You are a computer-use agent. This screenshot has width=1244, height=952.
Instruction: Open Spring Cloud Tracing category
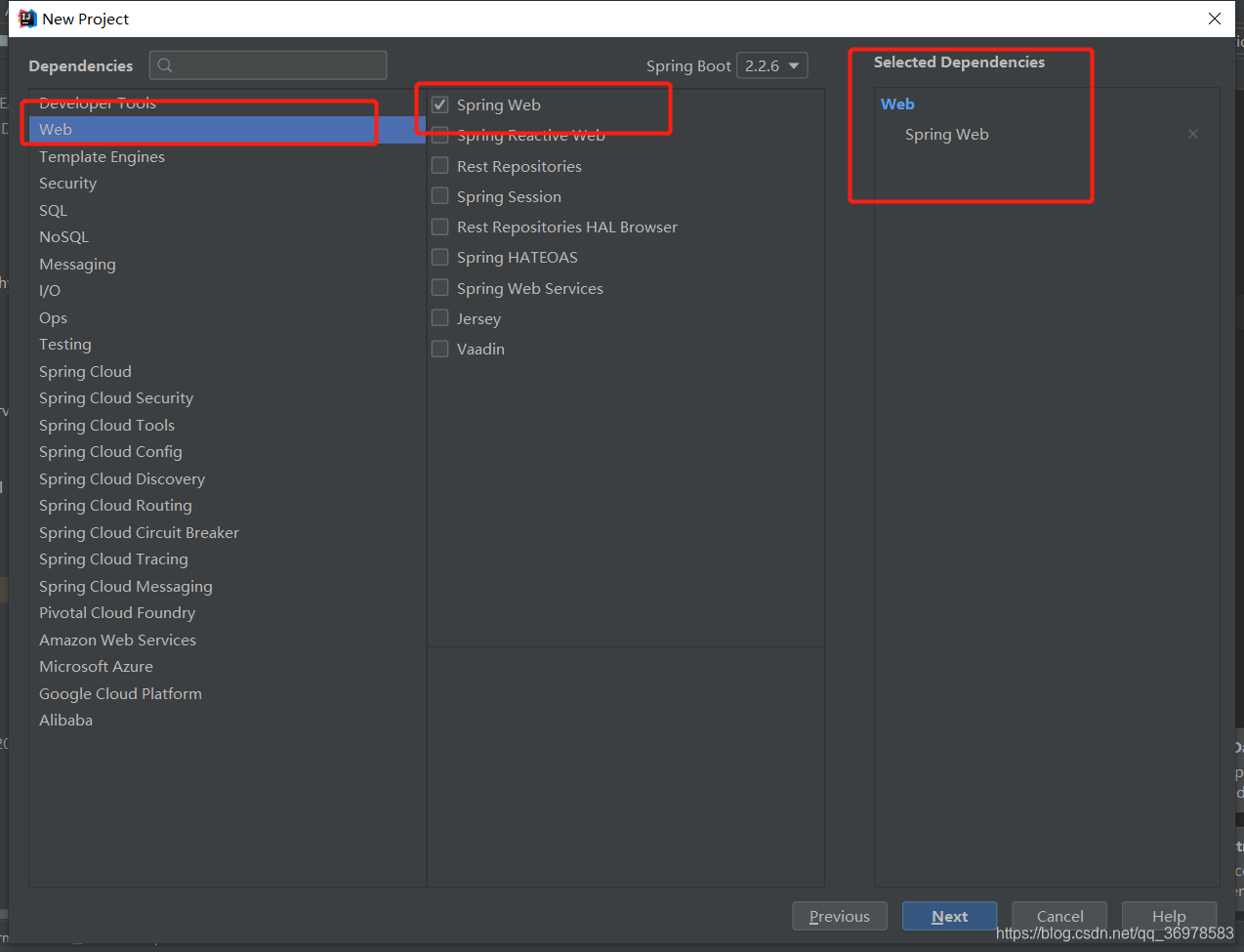228,559
